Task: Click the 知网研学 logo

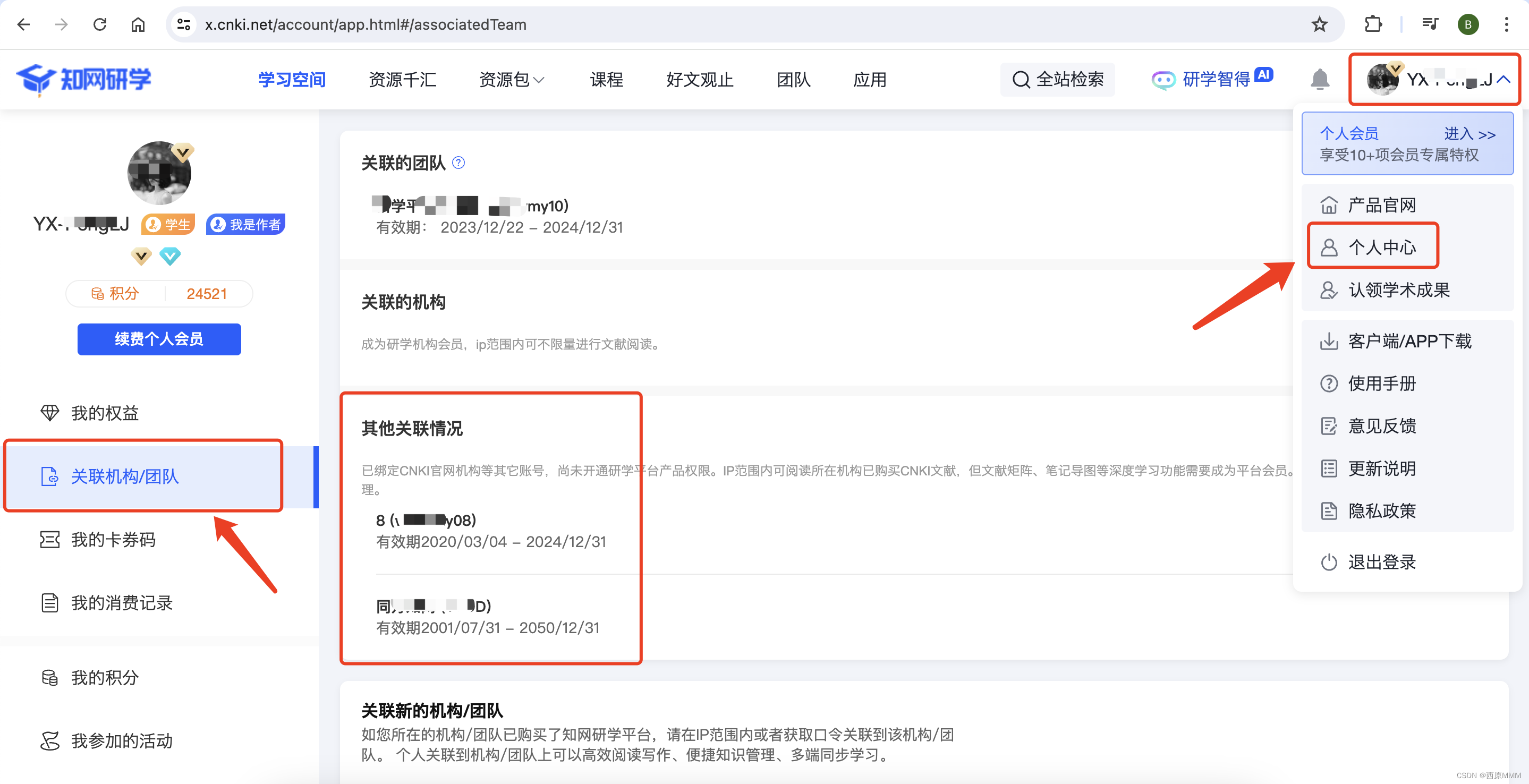Action: click(84, 79)
